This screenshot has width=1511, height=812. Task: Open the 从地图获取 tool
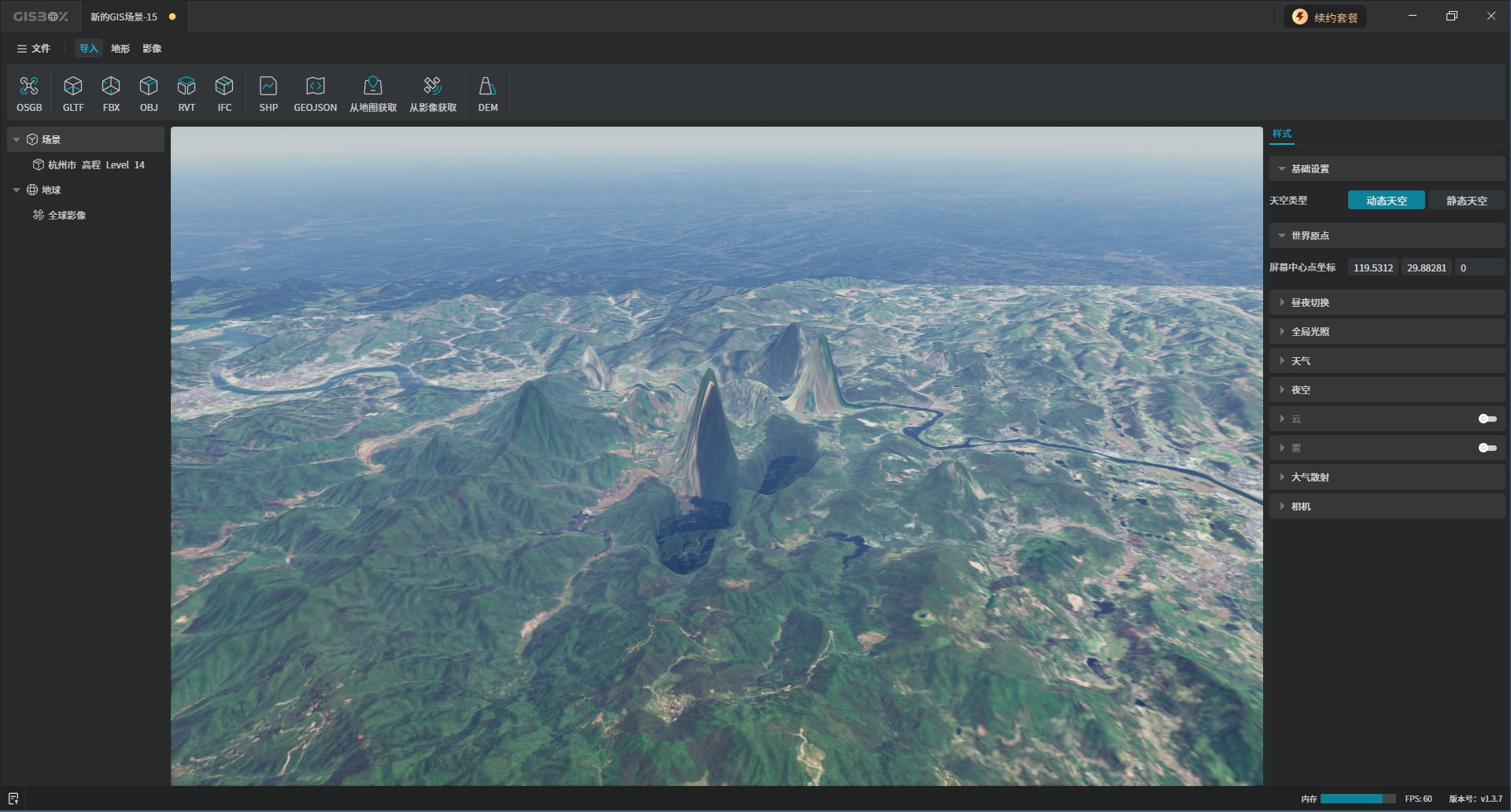(373, 93)
